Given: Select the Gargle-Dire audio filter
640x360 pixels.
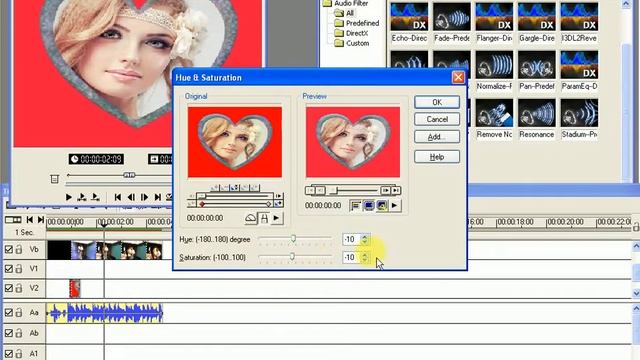Looking at the screenshot, I should pos(536,22).
